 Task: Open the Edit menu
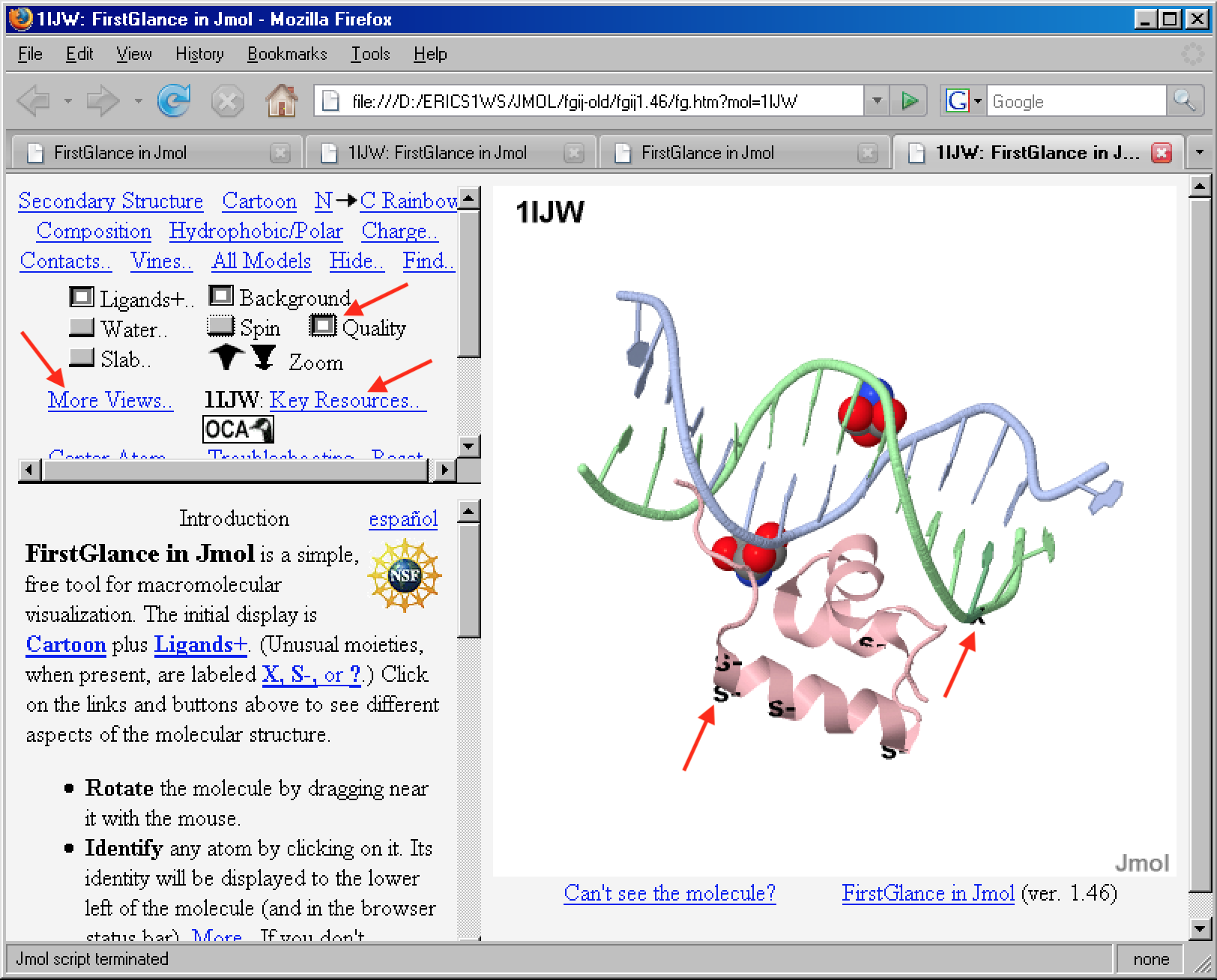pyautogui.click(x=79, y=54)
